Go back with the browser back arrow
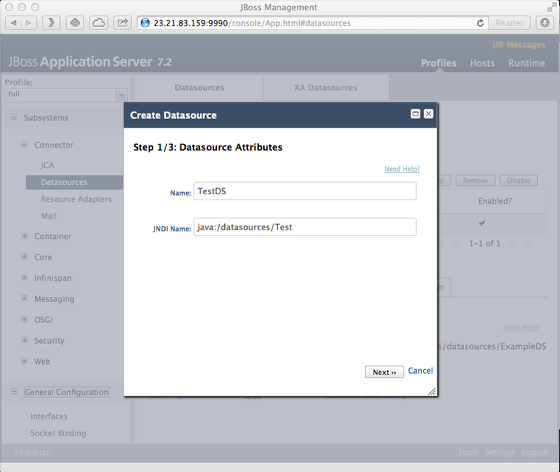Image resolution: width=560 pixels, height=472 pixels. (14, 23)
